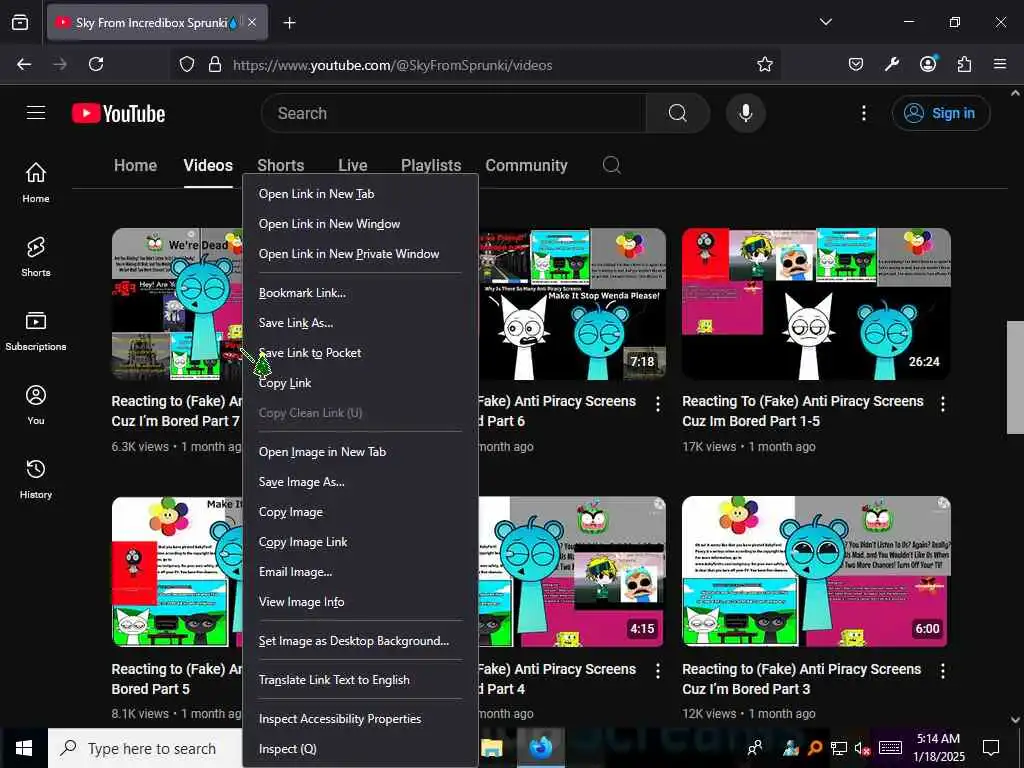Open options for Part 6 video
The height and width of the screenshot is (768, 1024).
pyautogui.click(x=658, y=404)
